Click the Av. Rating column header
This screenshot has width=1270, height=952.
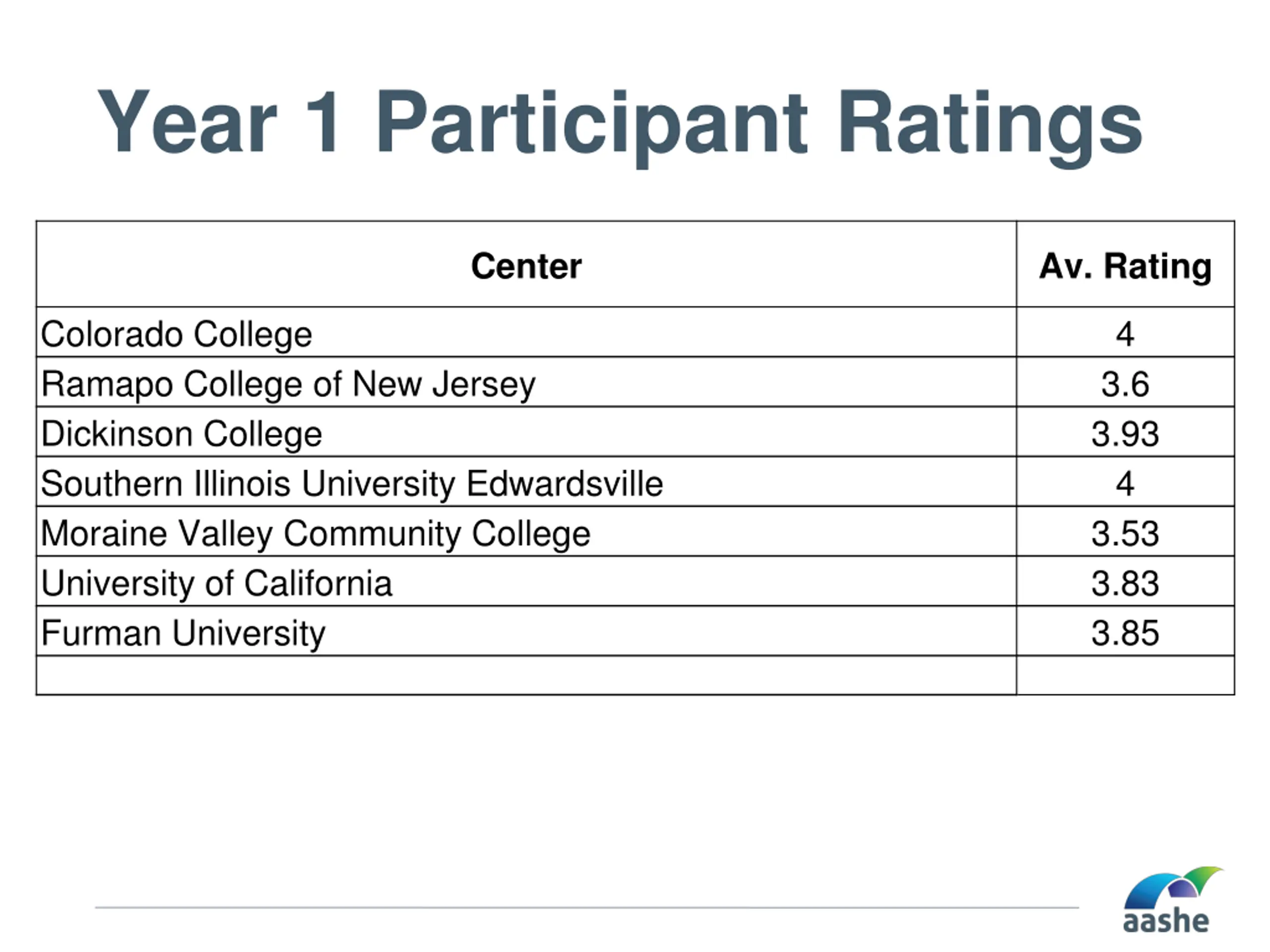pos(1125,266)
